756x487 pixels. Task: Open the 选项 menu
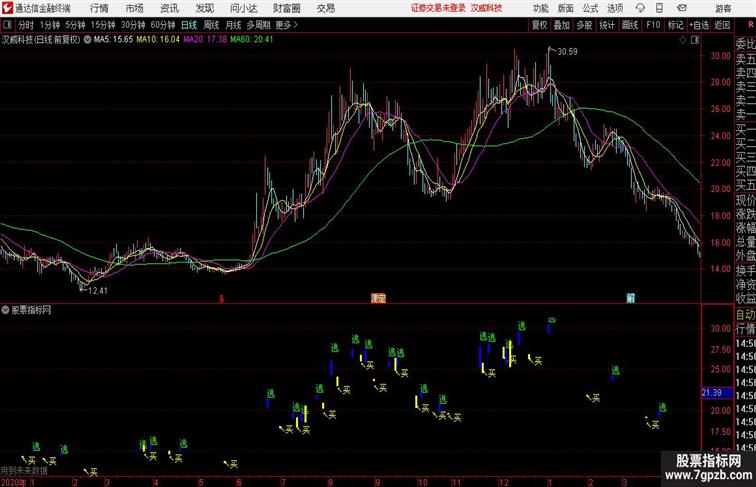[x=615, y=8]
